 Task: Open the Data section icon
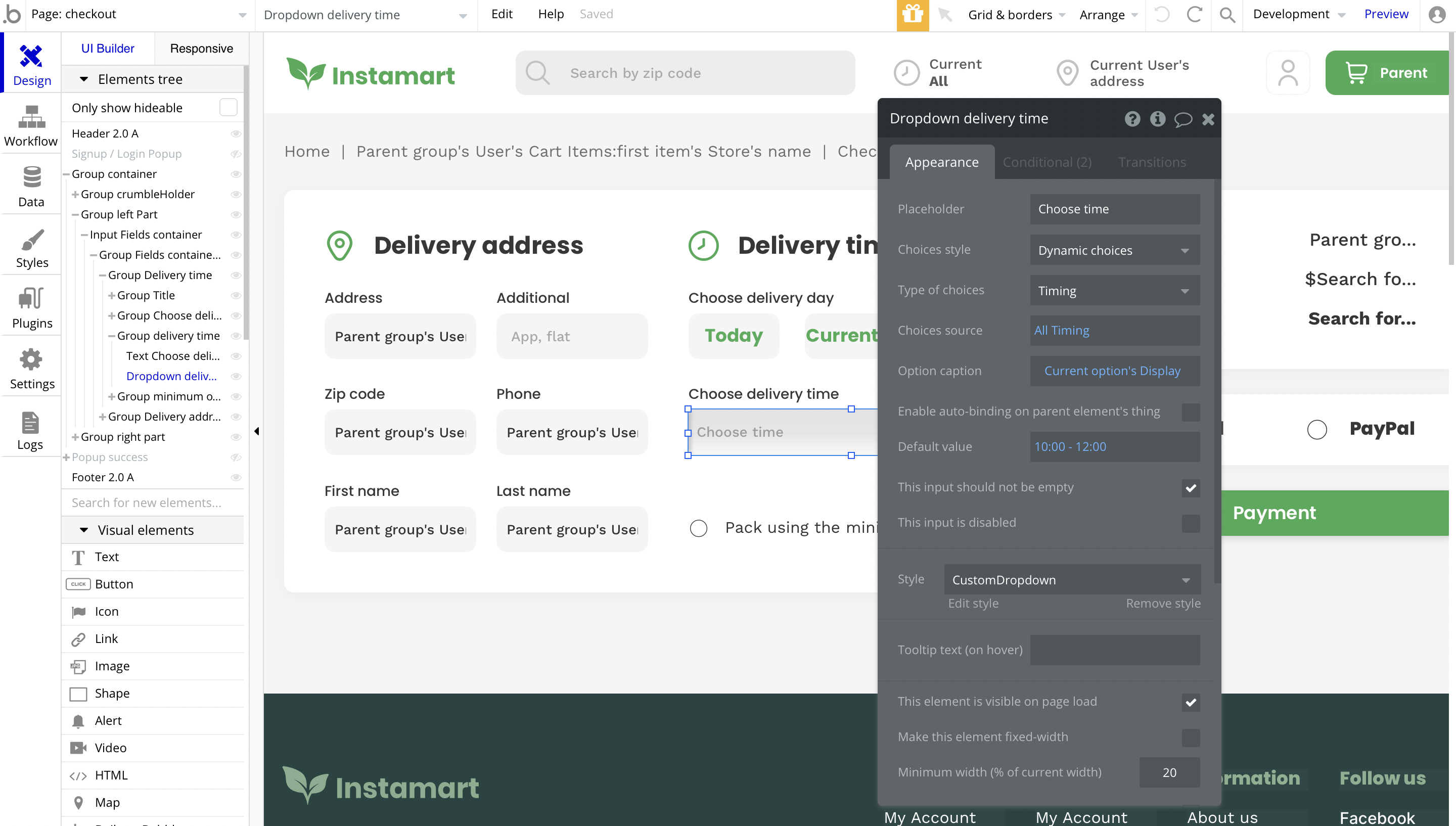(x=31, y=178)
